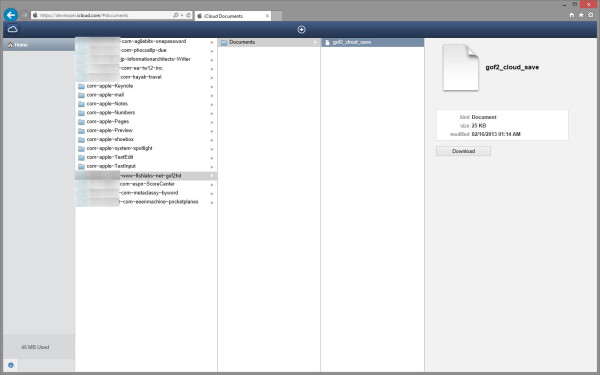Click the folder icon of com~apple~Notes
Screen dimensions: 600x375
point(81,104)
